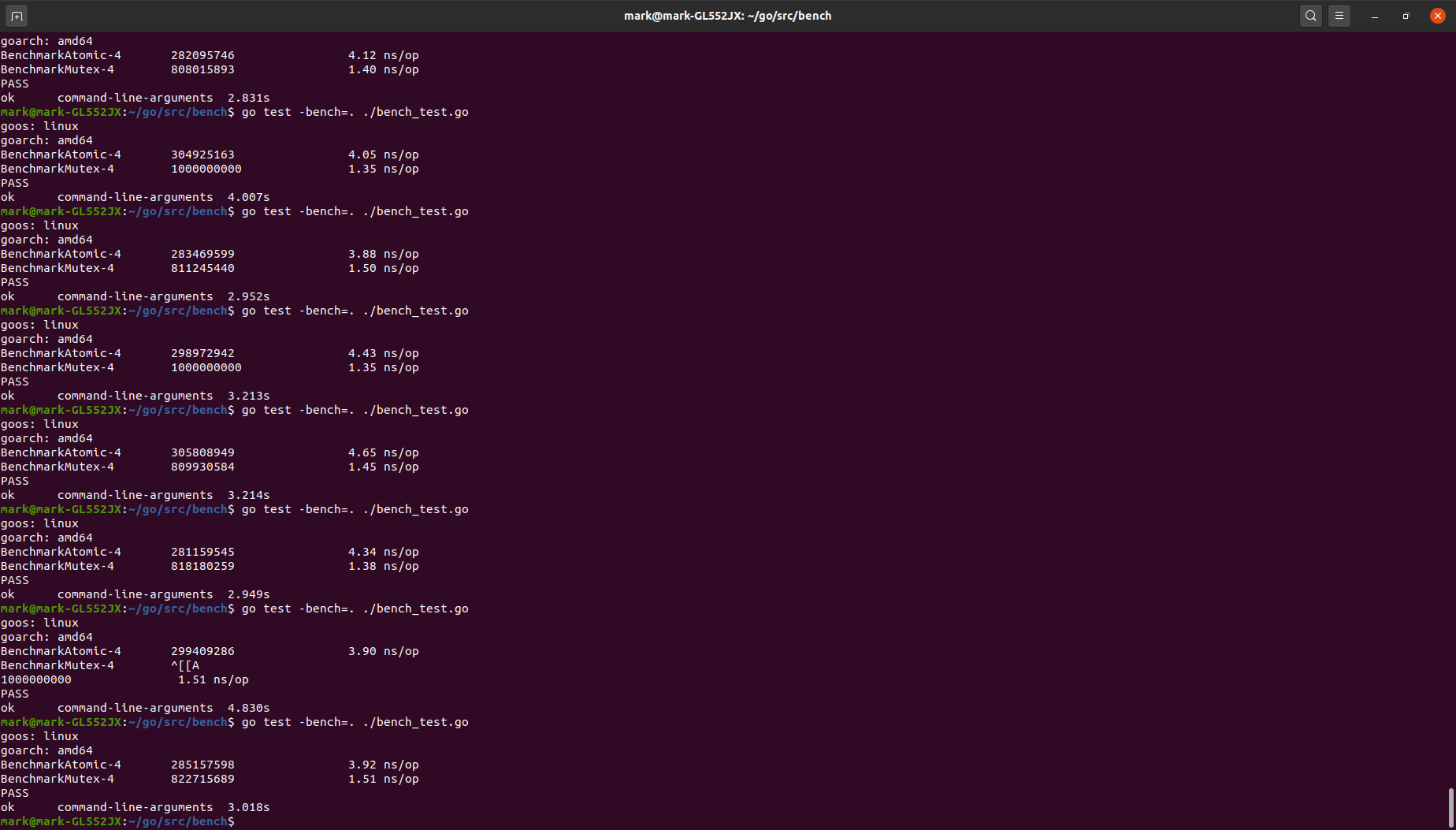The width and height of the screenshot is (1456, 830).
Task: Select the 822715689 iteration count
Action: pos(202,779)
